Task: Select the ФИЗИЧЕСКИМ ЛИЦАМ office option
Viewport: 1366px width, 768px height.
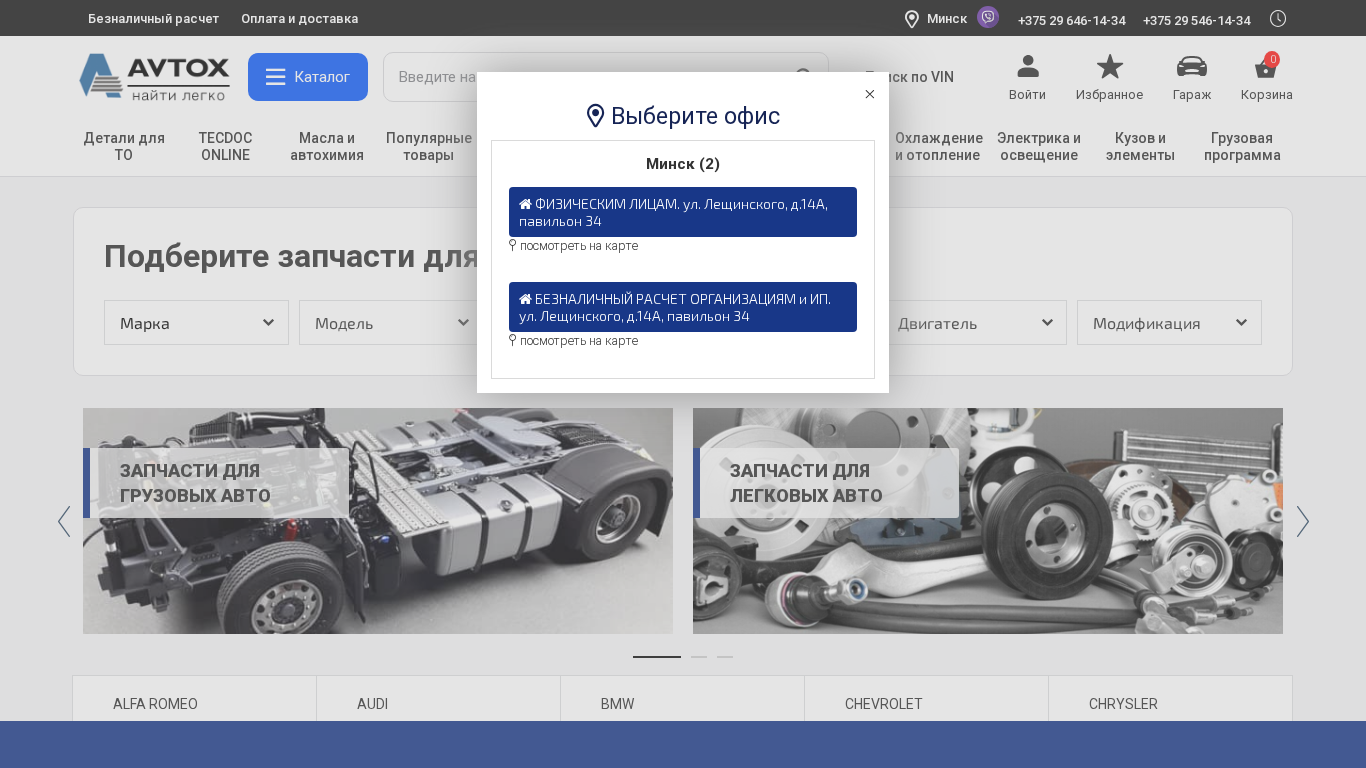Action: pos(683,212)
